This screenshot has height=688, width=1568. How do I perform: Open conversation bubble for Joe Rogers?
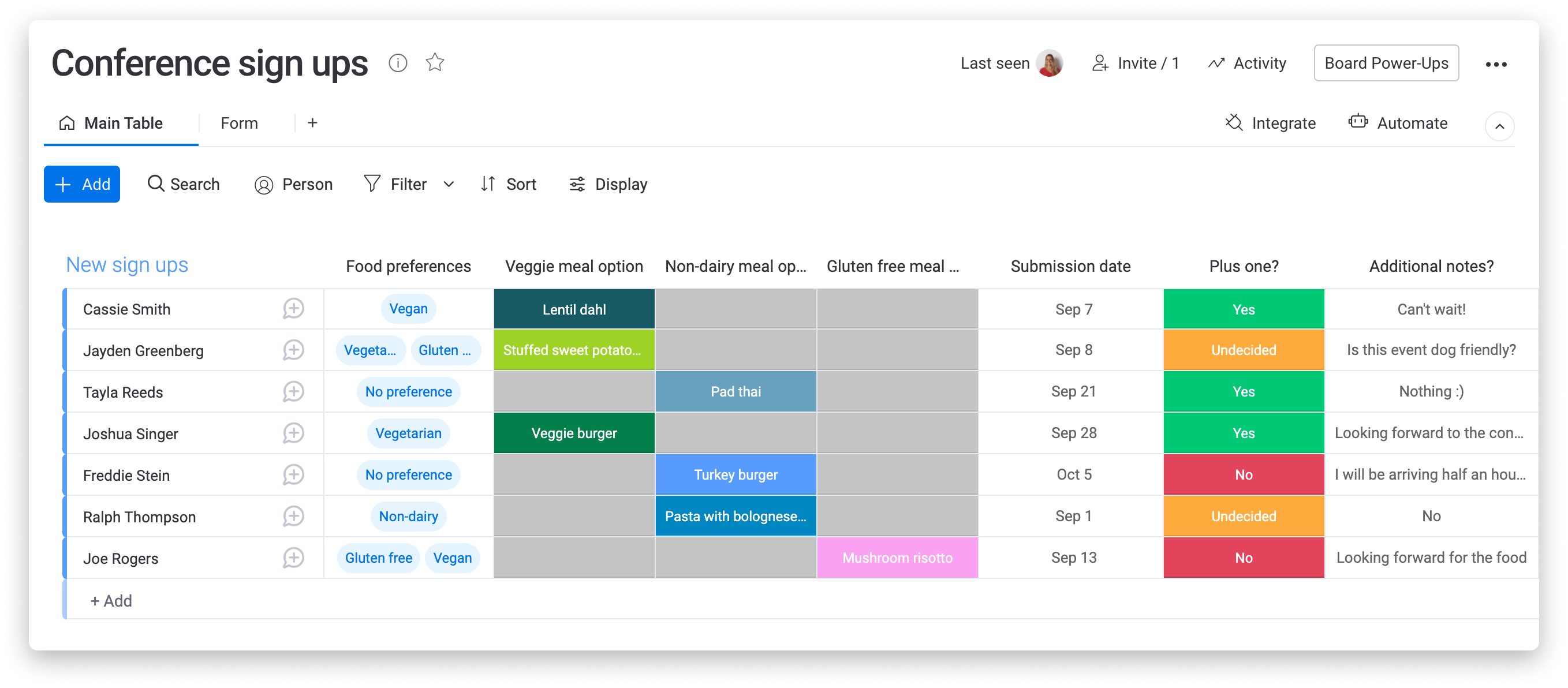(x=293, y=557)
